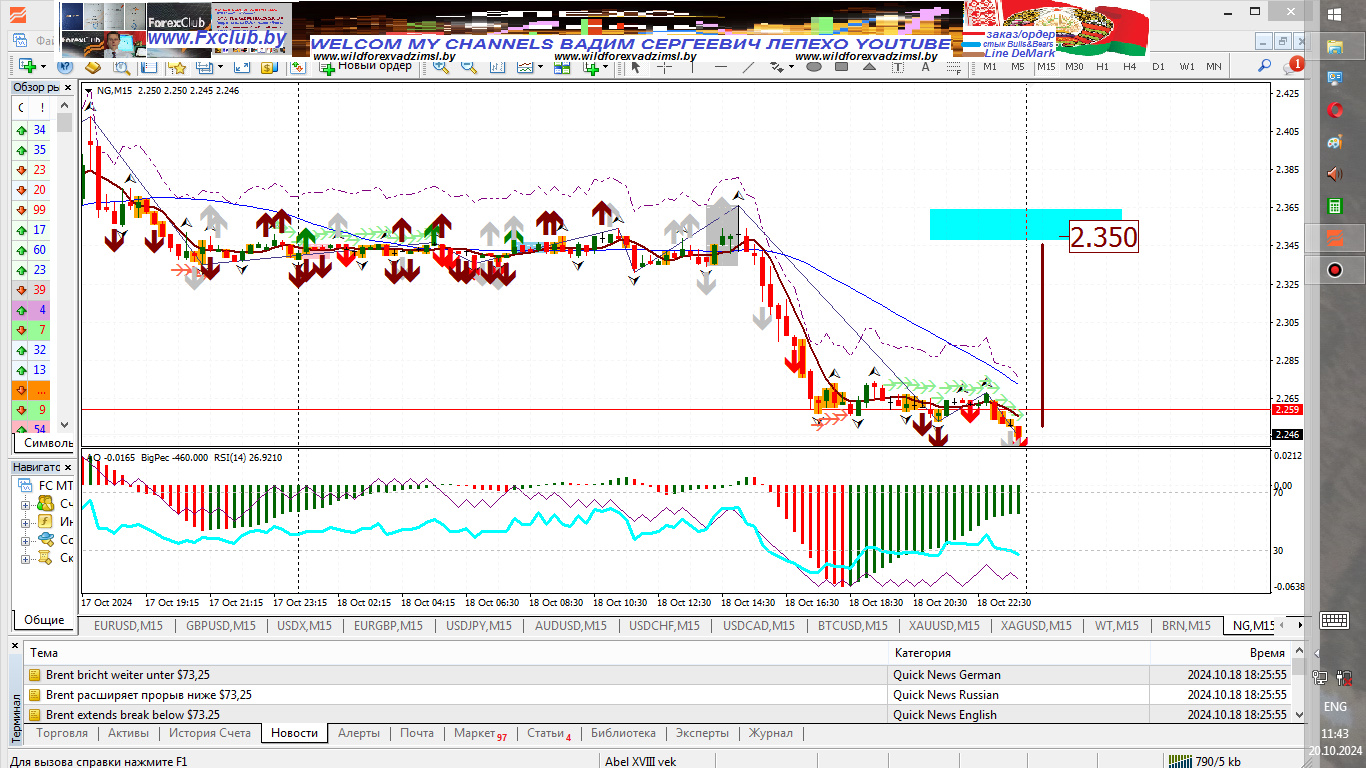Select the rectangle drawing tool

click(x=841, y=67)
